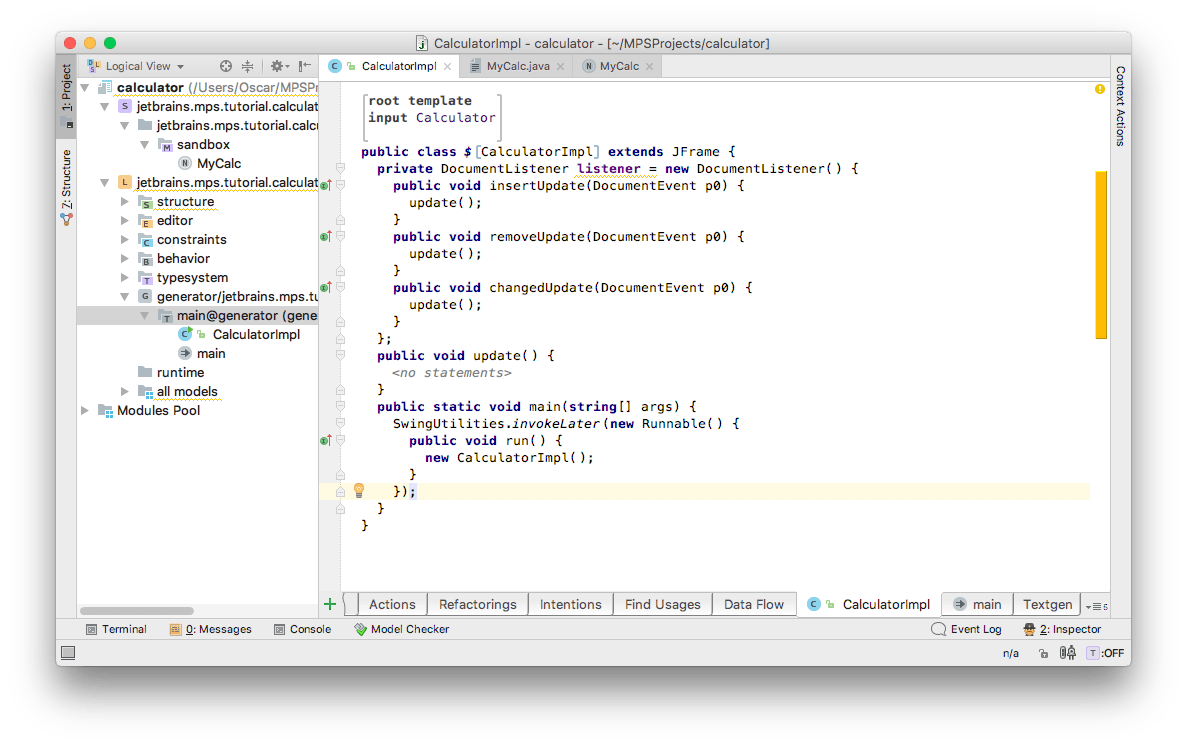
Task: Click the collapse all icon in Project panel
Action: pyautogui.click(x=248, y=66)
